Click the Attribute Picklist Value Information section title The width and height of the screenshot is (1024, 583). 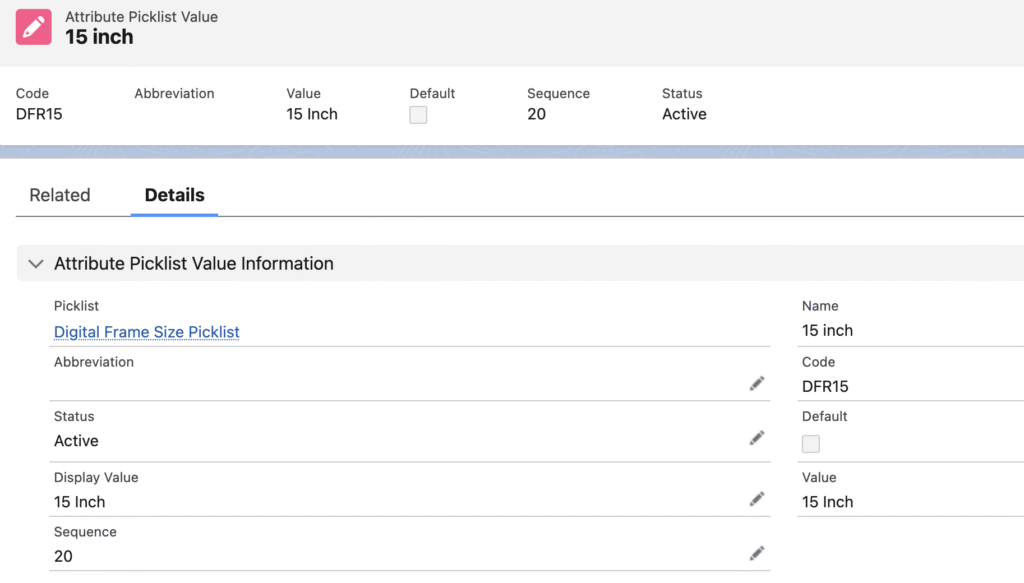tap(194, 264)
